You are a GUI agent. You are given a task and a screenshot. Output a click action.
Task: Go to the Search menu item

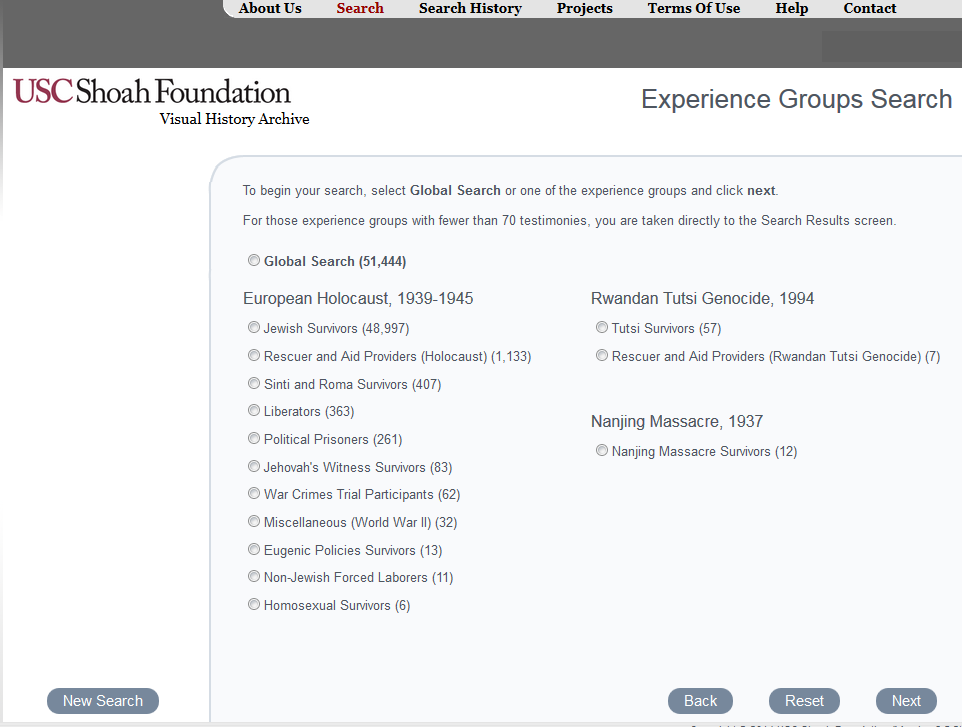coord(360,8)
